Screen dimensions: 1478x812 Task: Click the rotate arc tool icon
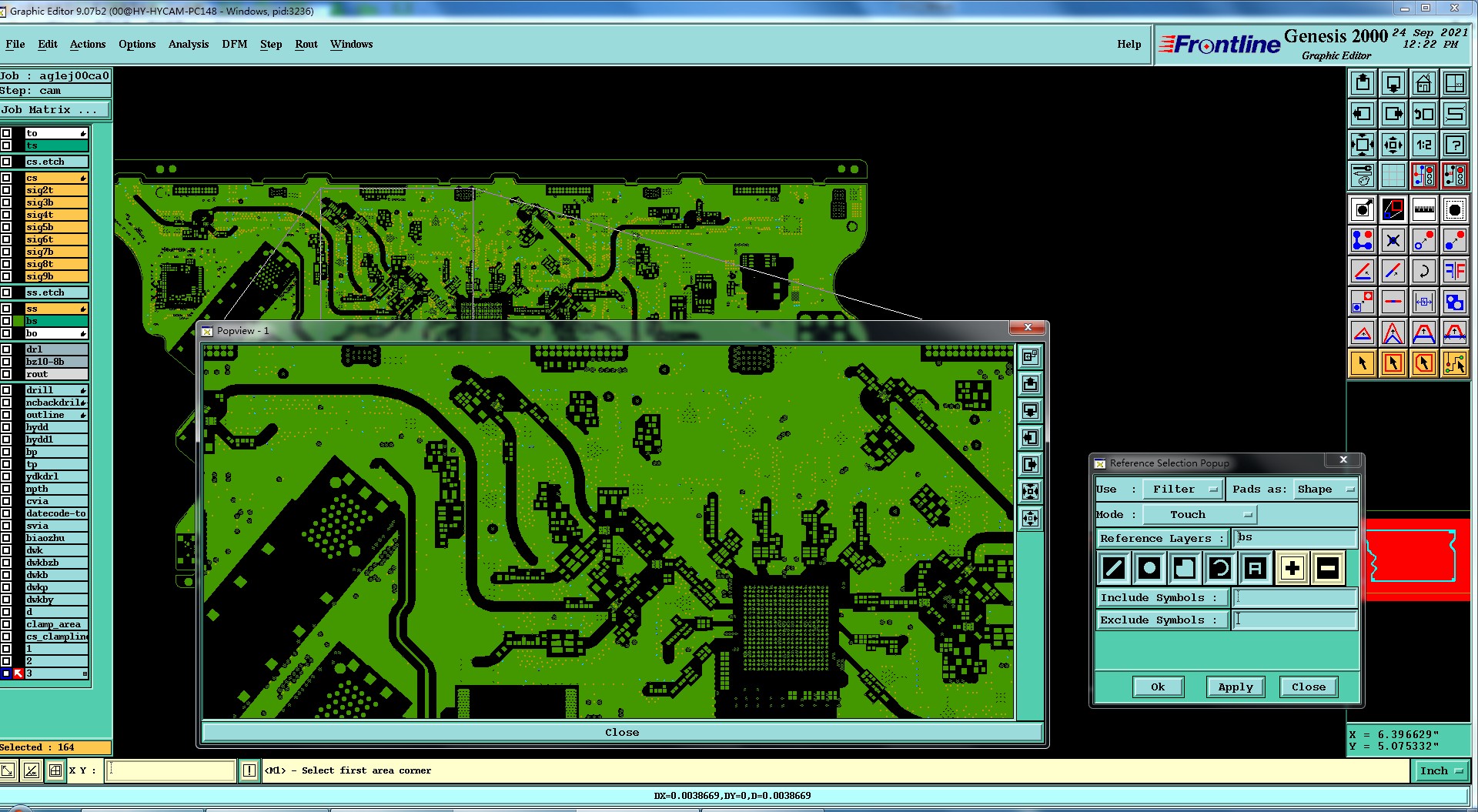1424,271
